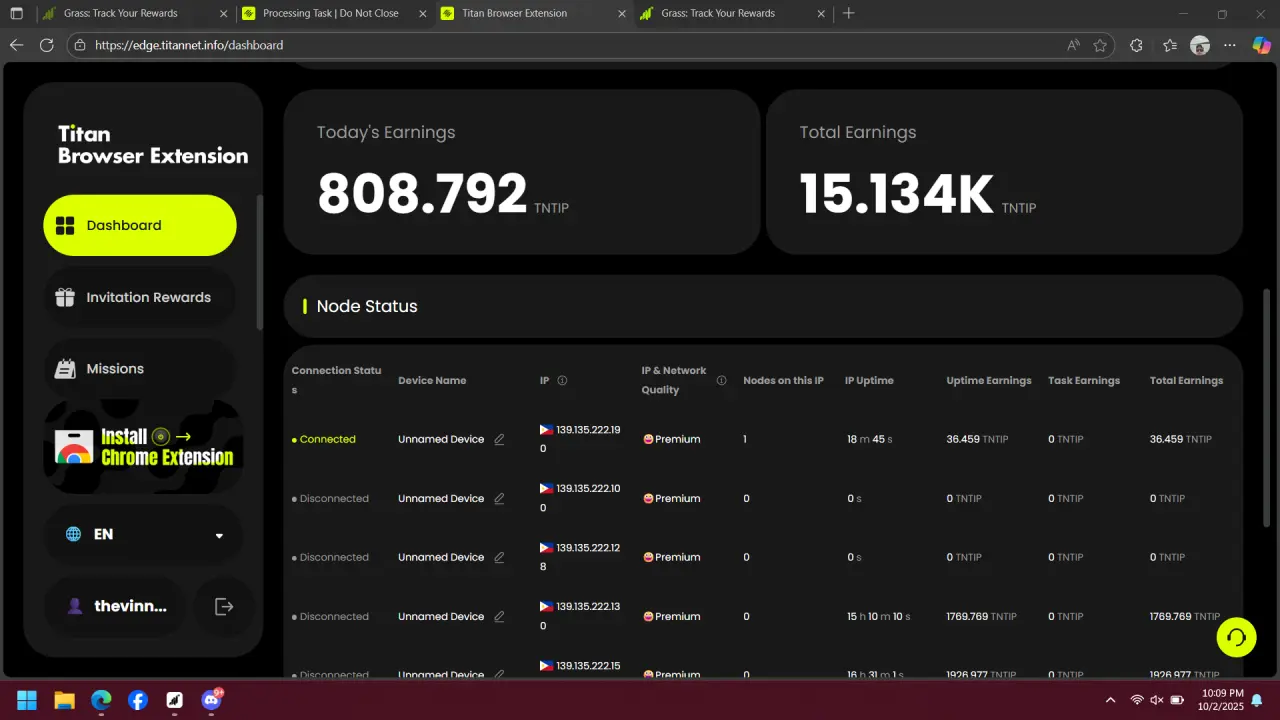Open Facebook from taskbar
Screen dimensions: 1280x720
pos(138,700)
